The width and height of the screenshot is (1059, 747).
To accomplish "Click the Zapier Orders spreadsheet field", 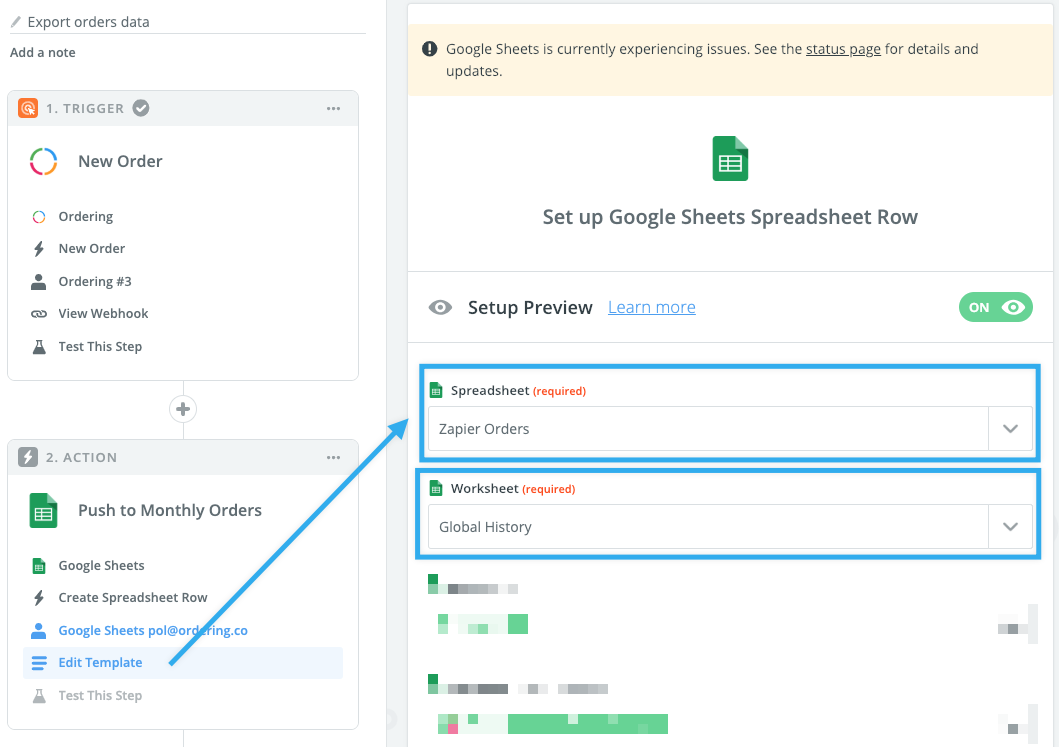I will pyautogui.click(x=708, y=429).
